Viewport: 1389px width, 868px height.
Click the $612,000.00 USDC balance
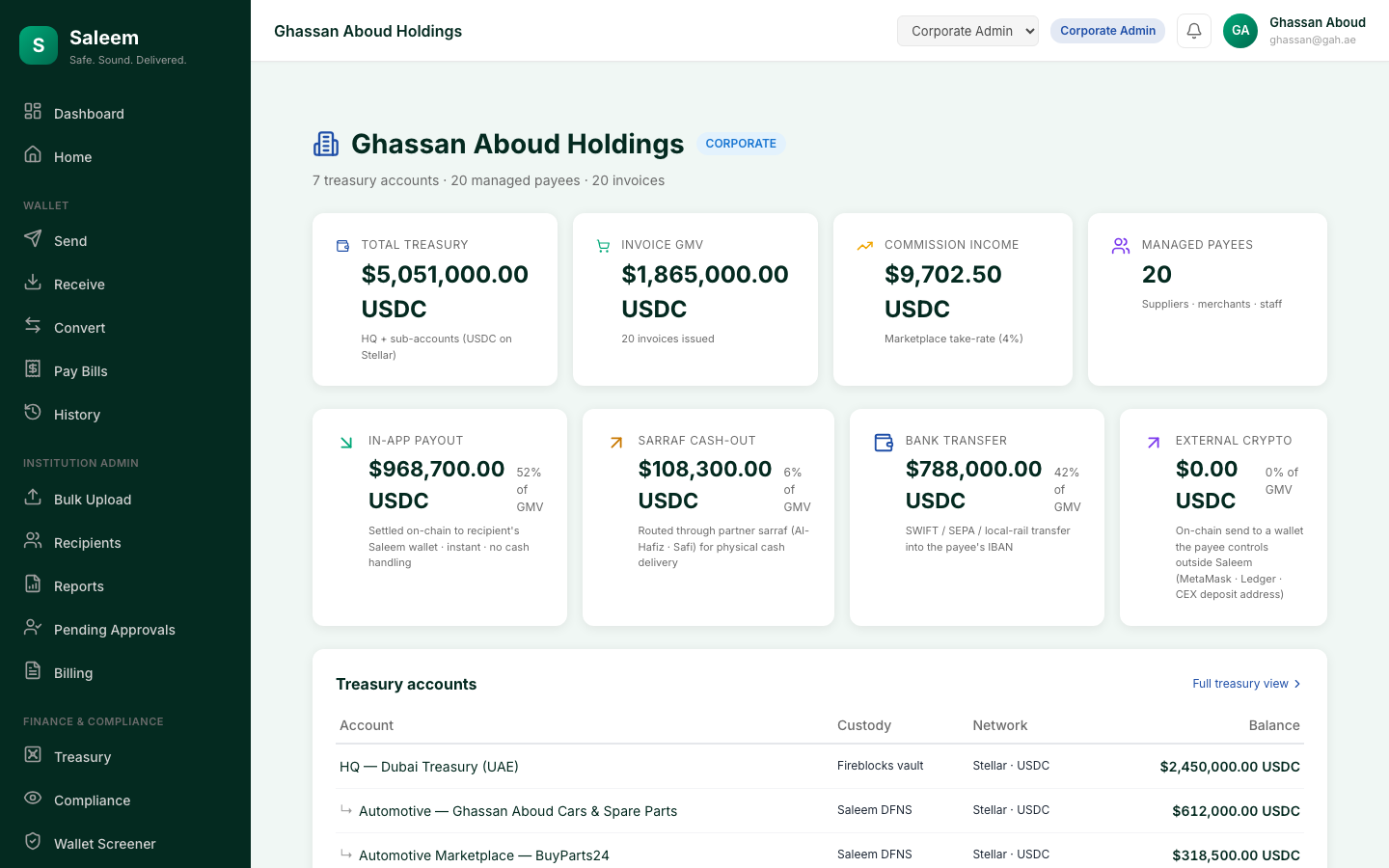click(x=1236, y=811)
